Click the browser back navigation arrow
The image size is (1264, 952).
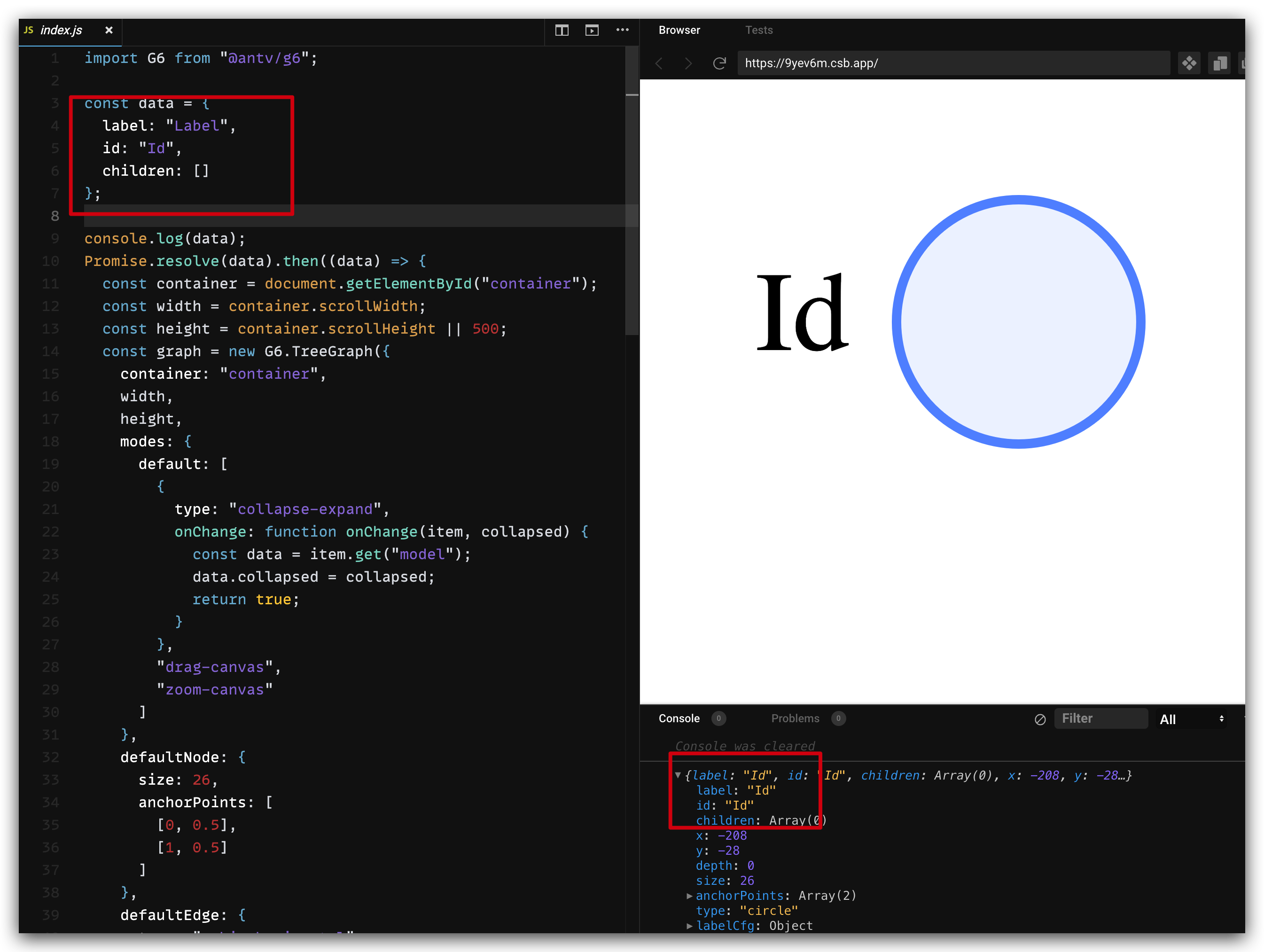click(658, 63)
